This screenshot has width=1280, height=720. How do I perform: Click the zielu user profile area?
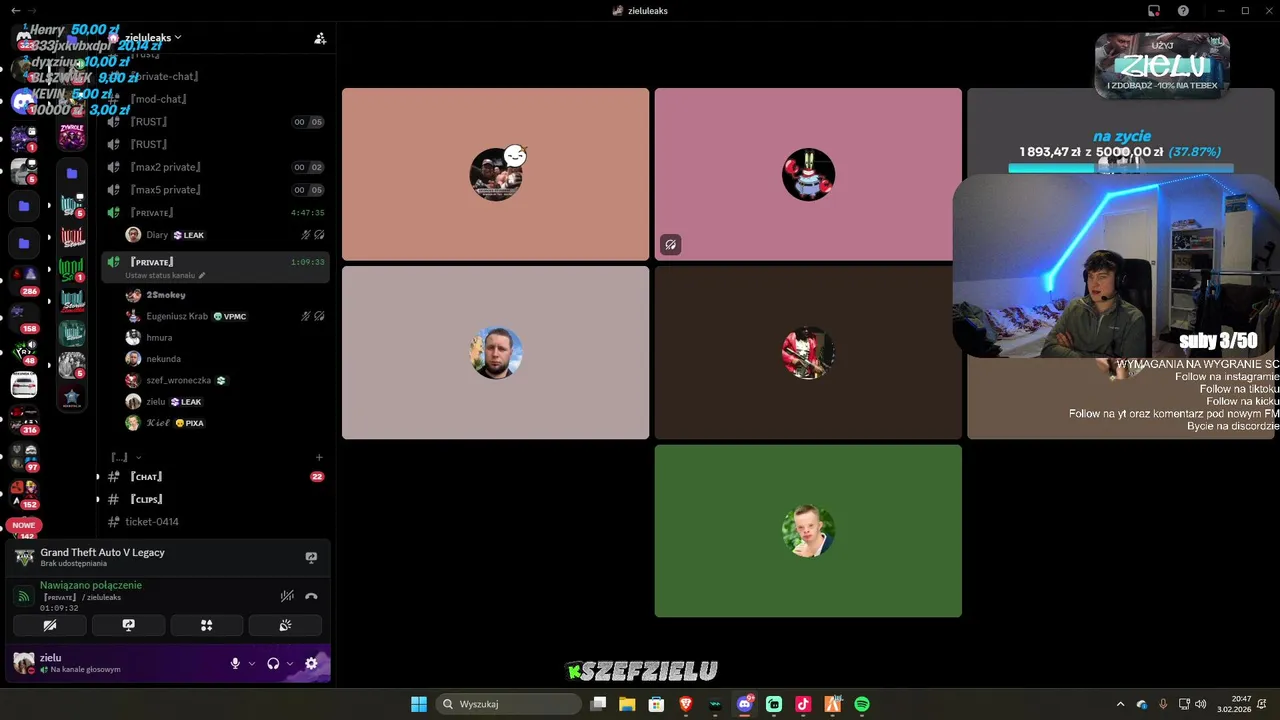[x=80, y=663]
